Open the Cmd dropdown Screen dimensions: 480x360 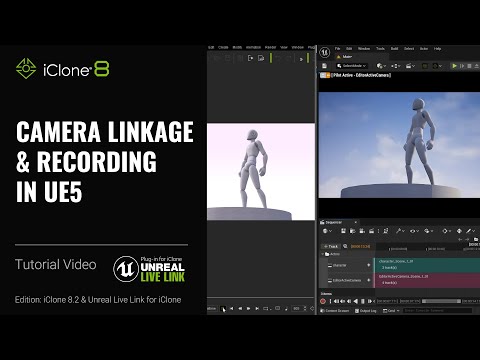pyautogui.click(x=391, y=311)
